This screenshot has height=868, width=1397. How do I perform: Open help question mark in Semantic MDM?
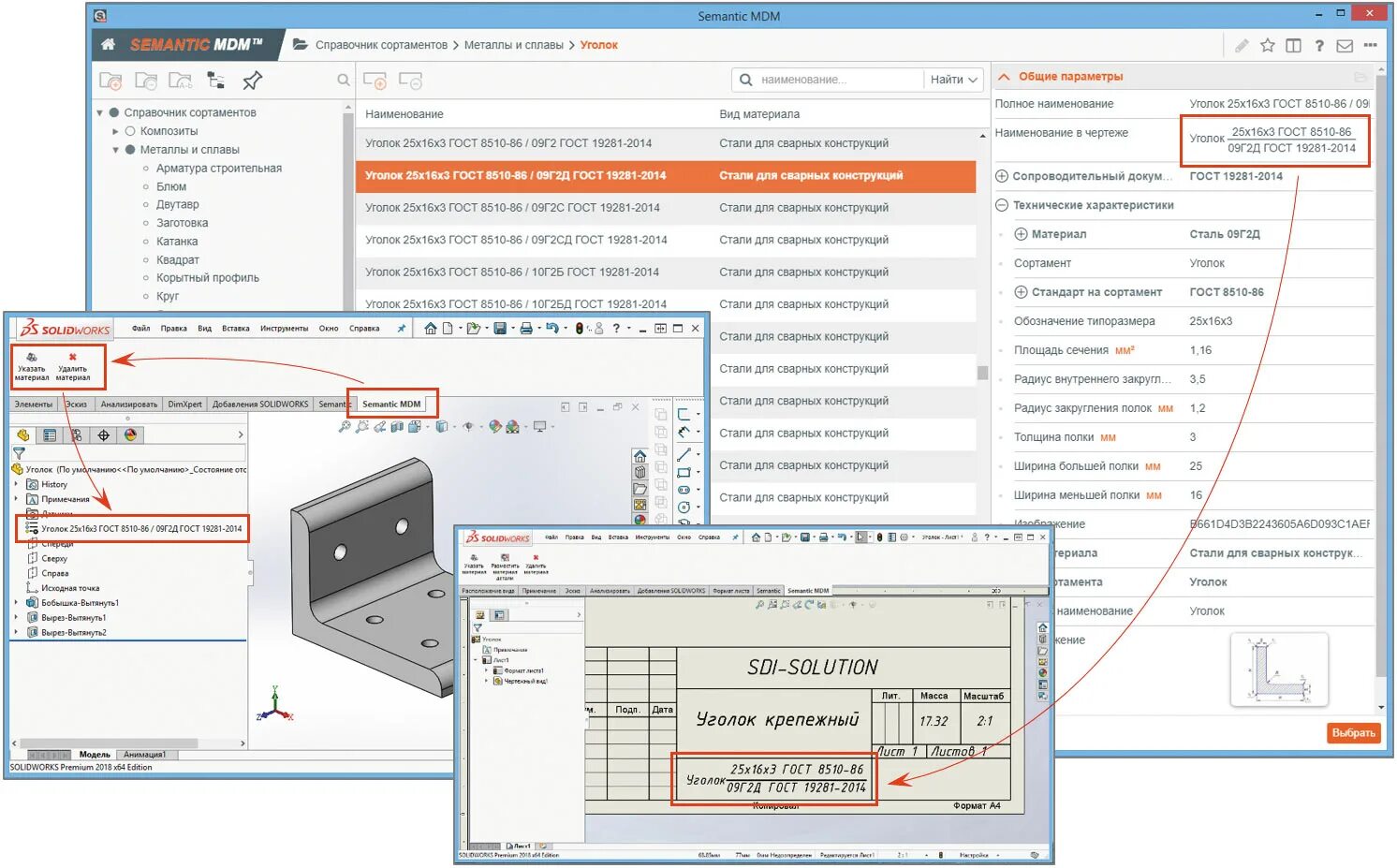tap(1319, 45)
